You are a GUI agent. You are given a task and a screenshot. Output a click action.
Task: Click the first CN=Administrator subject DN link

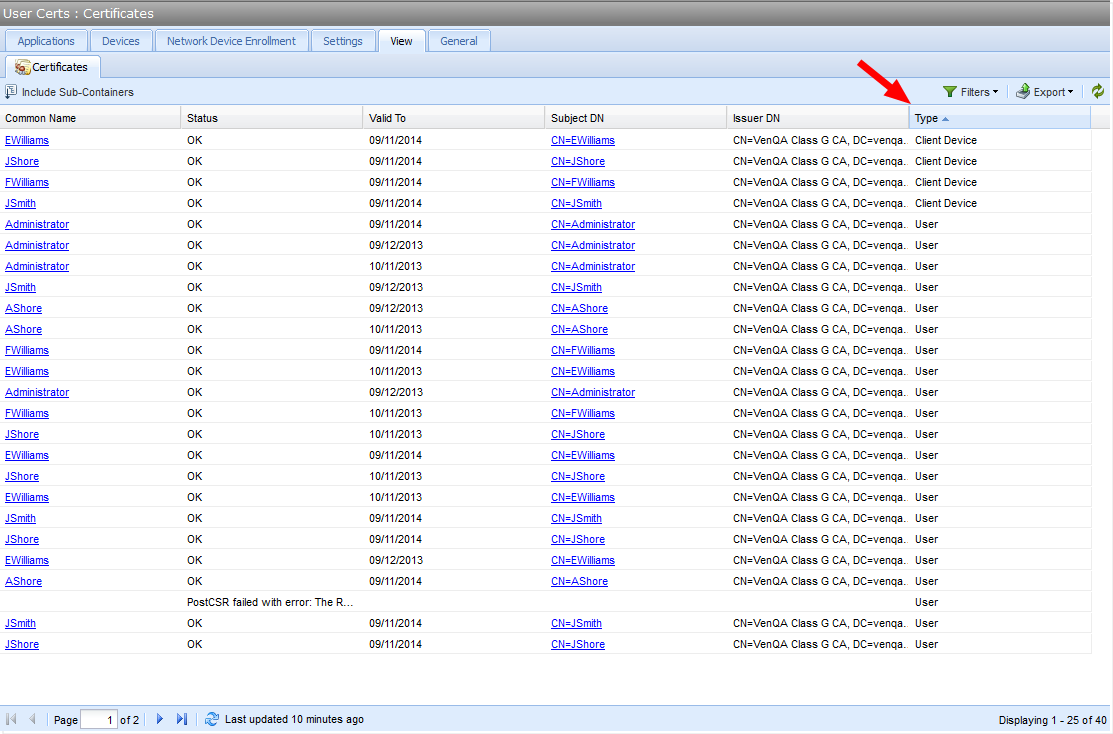[x=592, y=224]
